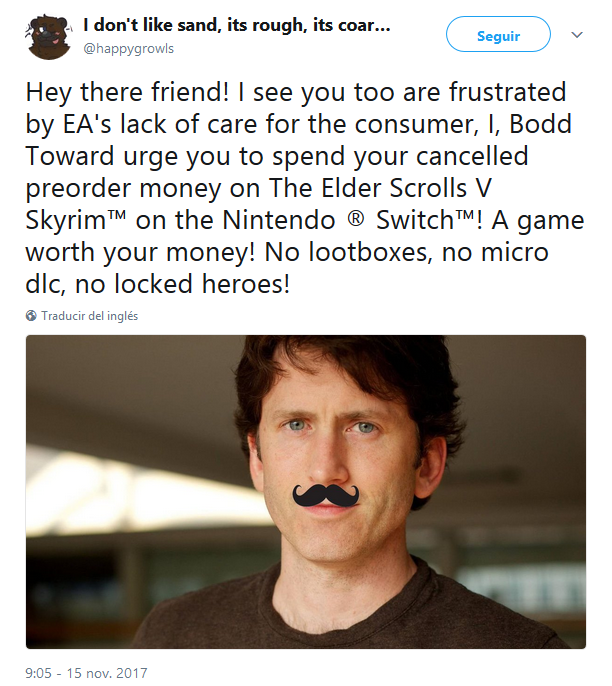Viewport: 612px width, 686px height.
Task: Open the tweet timestamp 9:05 - 15 nov. 2017
Action: point(87,672)
